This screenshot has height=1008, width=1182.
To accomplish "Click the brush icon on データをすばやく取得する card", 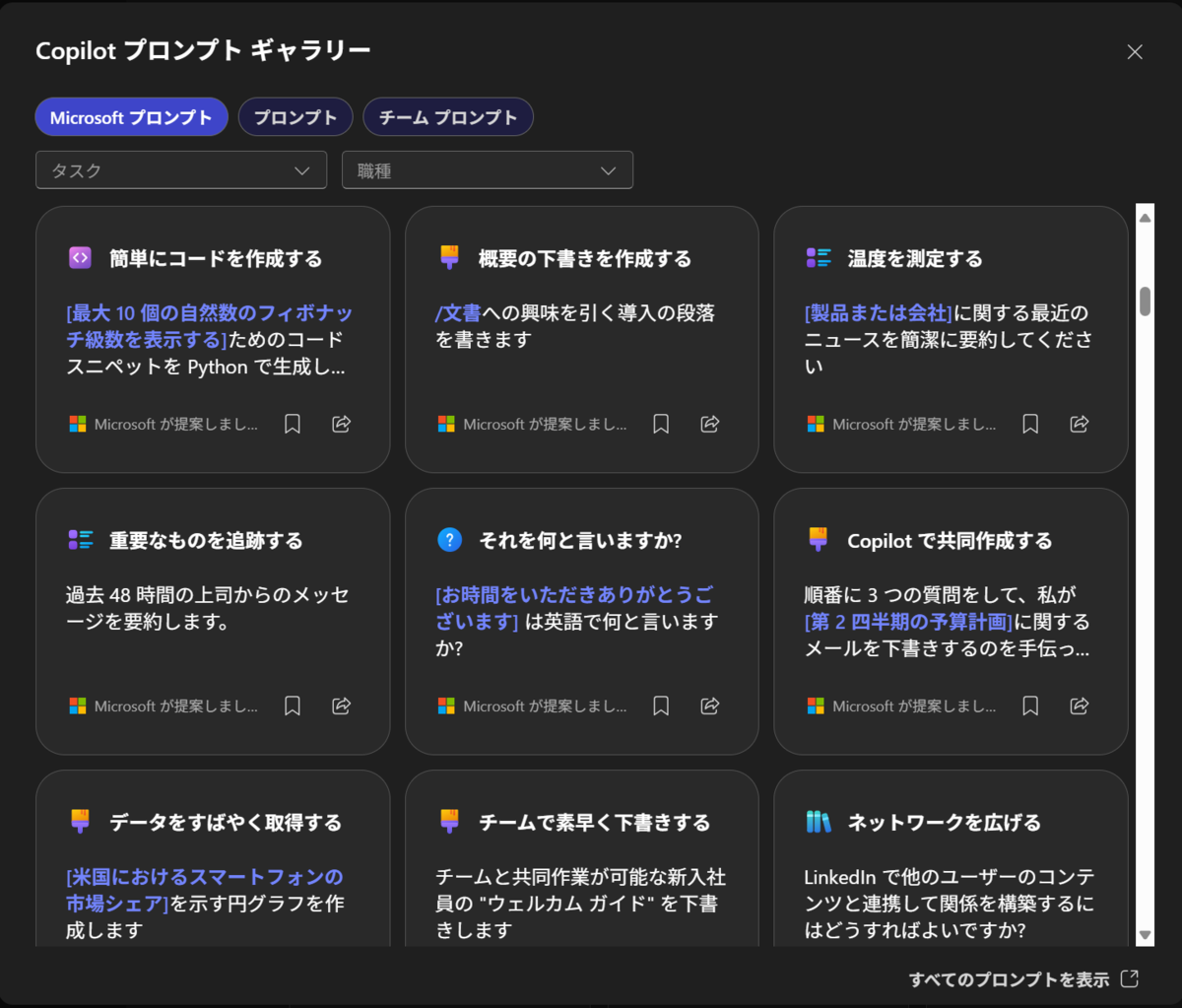I will 80,822.
